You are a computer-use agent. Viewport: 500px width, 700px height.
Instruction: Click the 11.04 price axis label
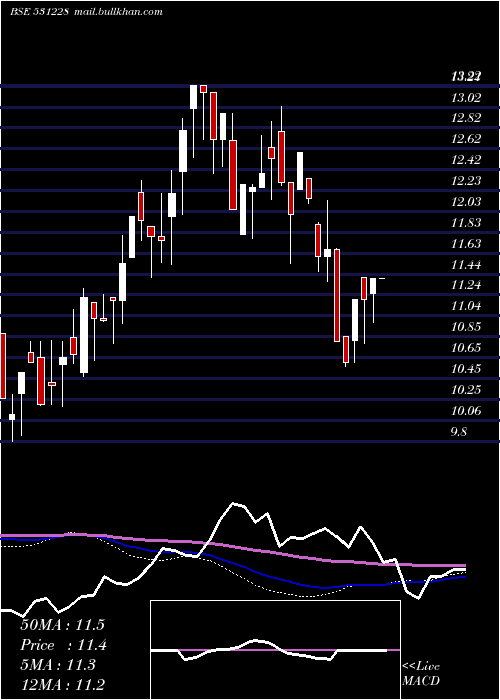point(466,306)
